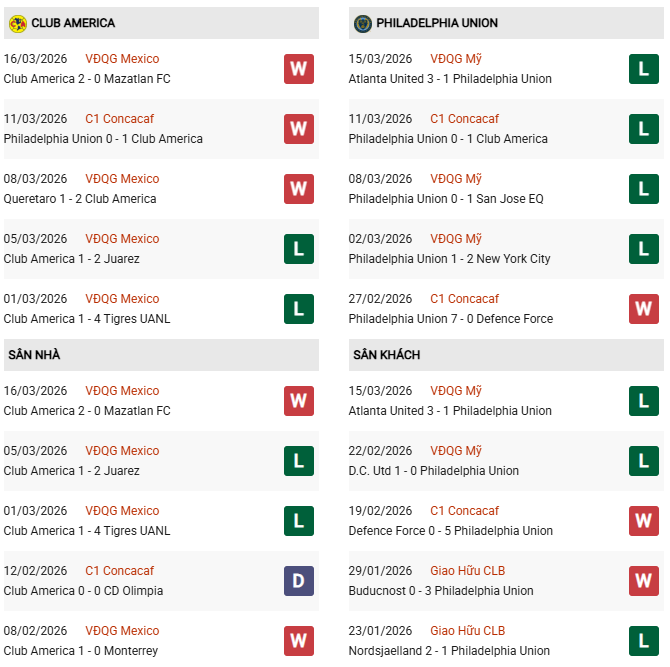The image size is (670, 667).
Task: Click the W badge for 7-0 Defence Force win
Action: click(x=643, y=309)
